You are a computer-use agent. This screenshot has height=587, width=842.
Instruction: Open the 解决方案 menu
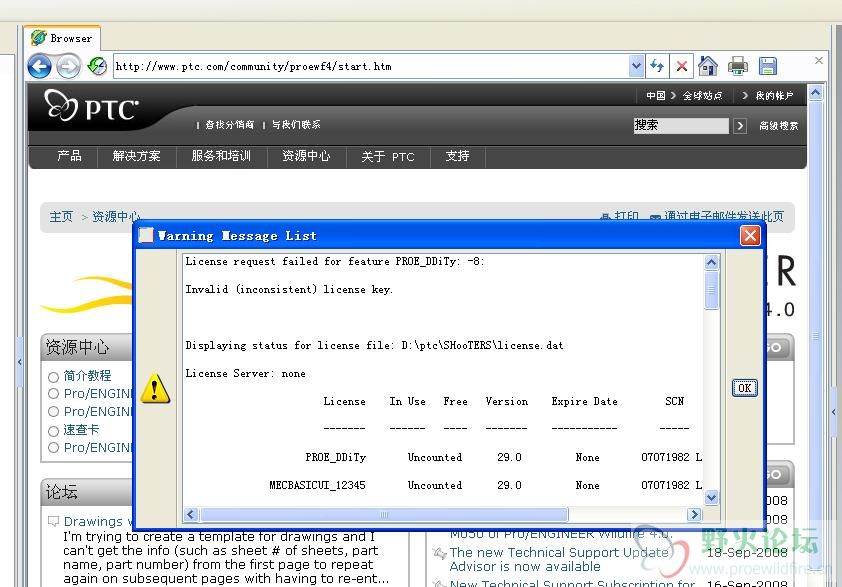(x=136, y=156)
